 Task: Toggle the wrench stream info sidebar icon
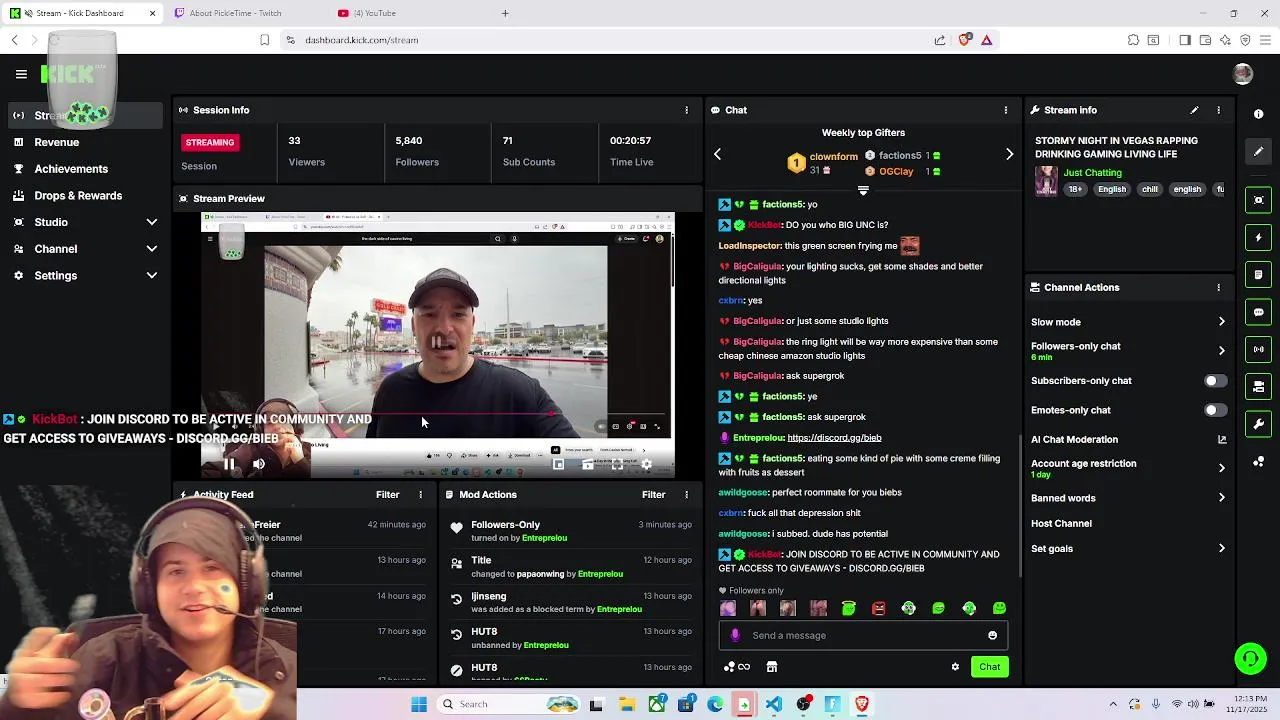pos(1259,424)
